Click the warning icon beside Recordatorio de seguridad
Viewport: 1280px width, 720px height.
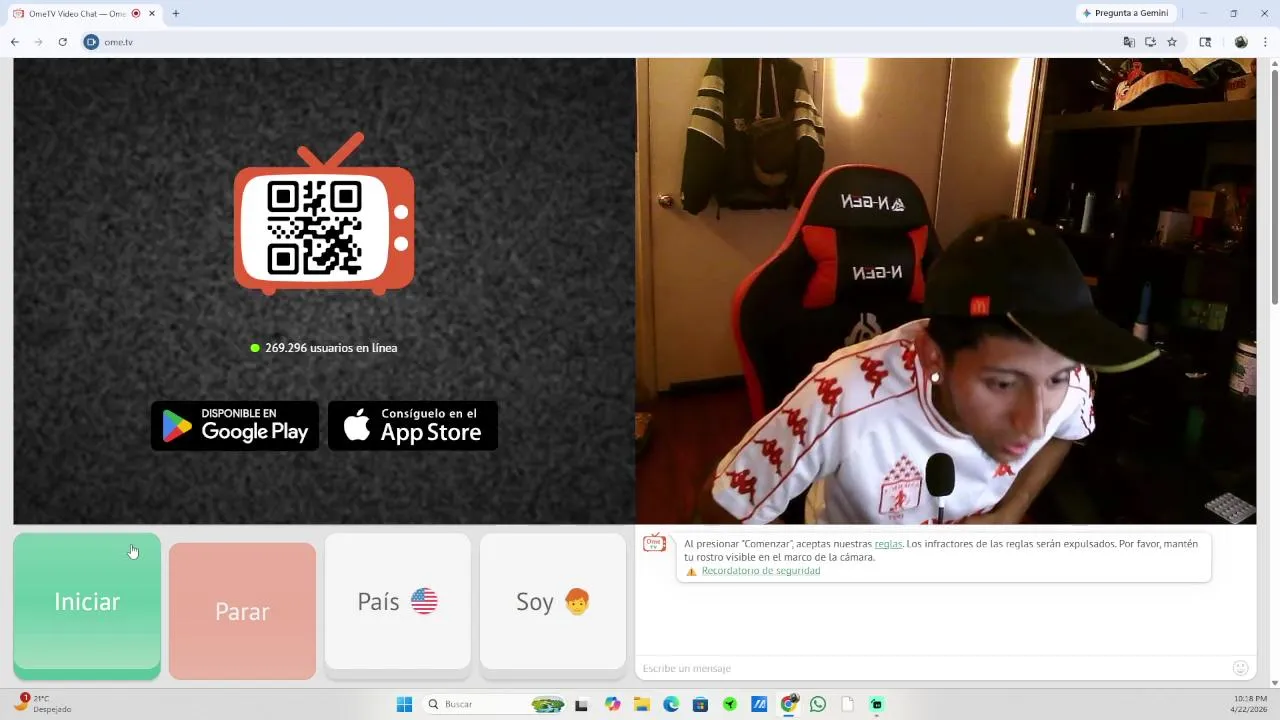(x=691, y=572)
